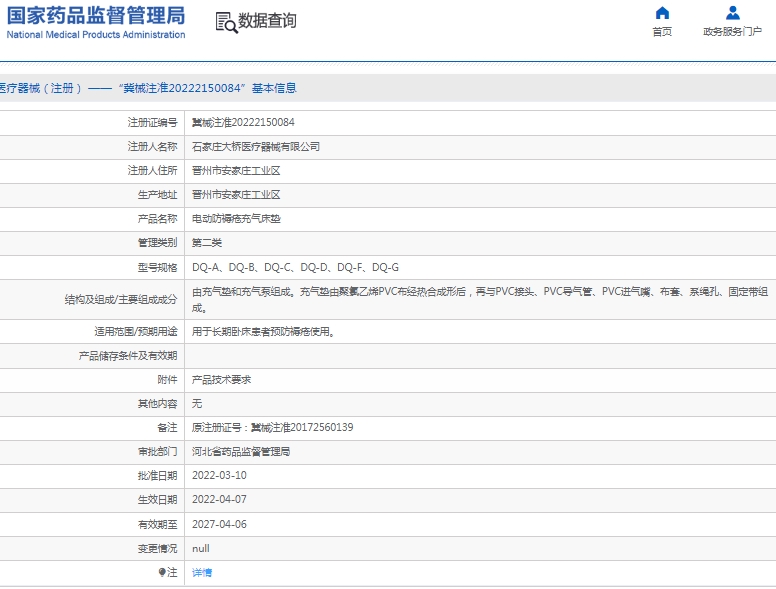The width and height of the screenshot is (776, 589).
Task: Click the 注册证编号 row label
Action: 152,122
